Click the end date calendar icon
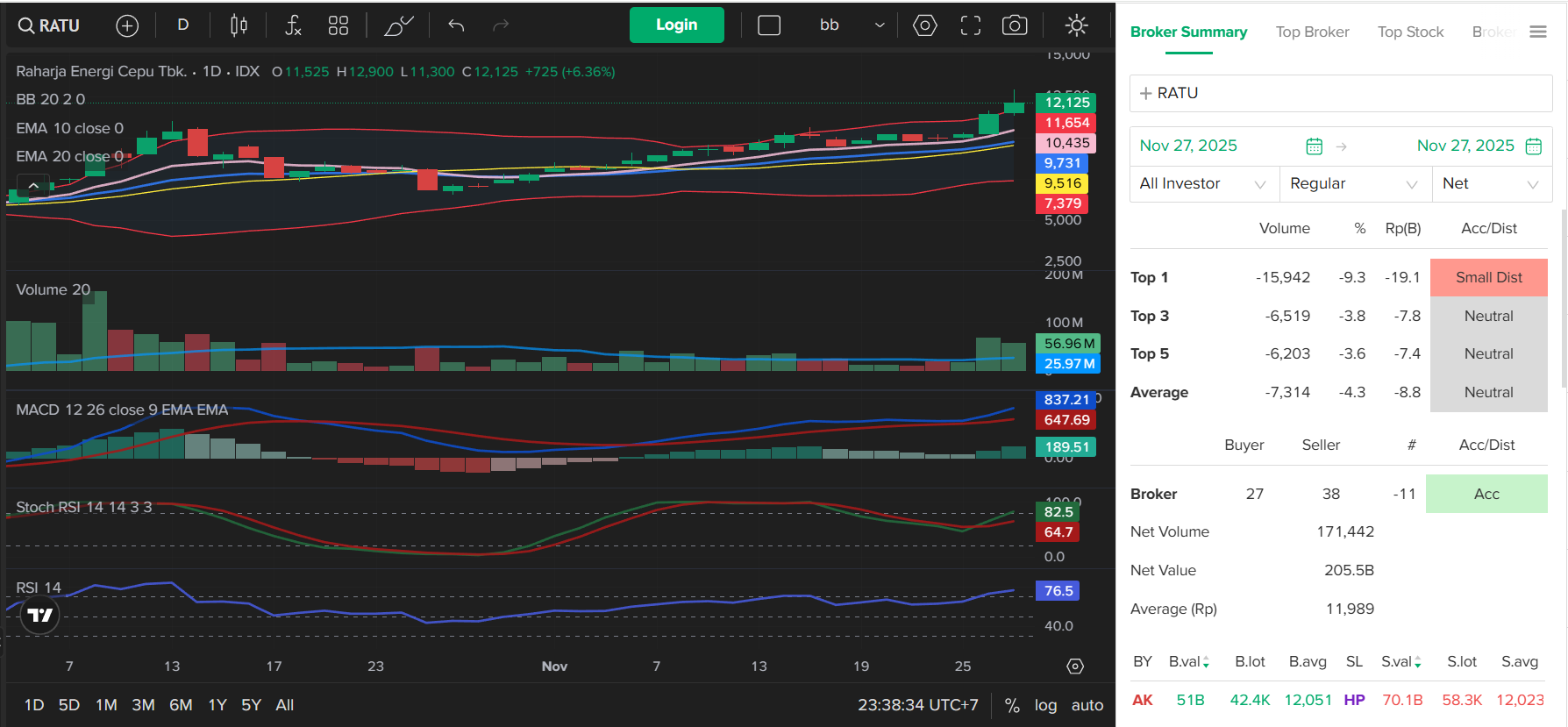The height and width of the screenshot is (727, 1568). pyautogui.click(x=1534, y=146)
